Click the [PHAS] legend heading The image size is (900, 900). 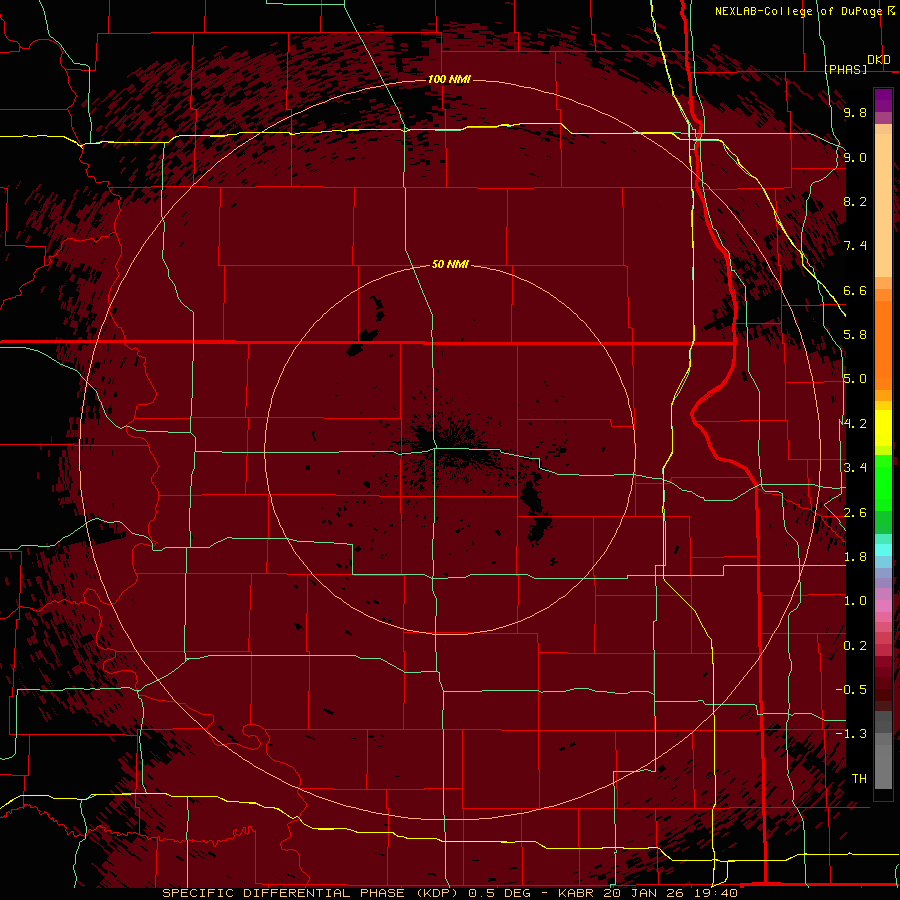pos(846,69)
